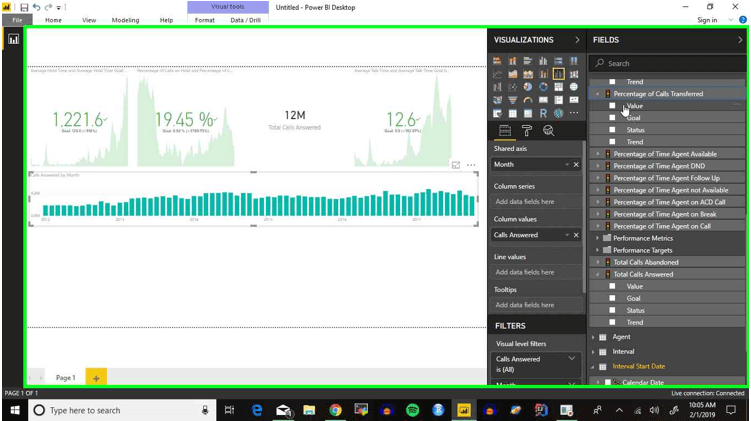Open the File menu

[x=17, y=20]
